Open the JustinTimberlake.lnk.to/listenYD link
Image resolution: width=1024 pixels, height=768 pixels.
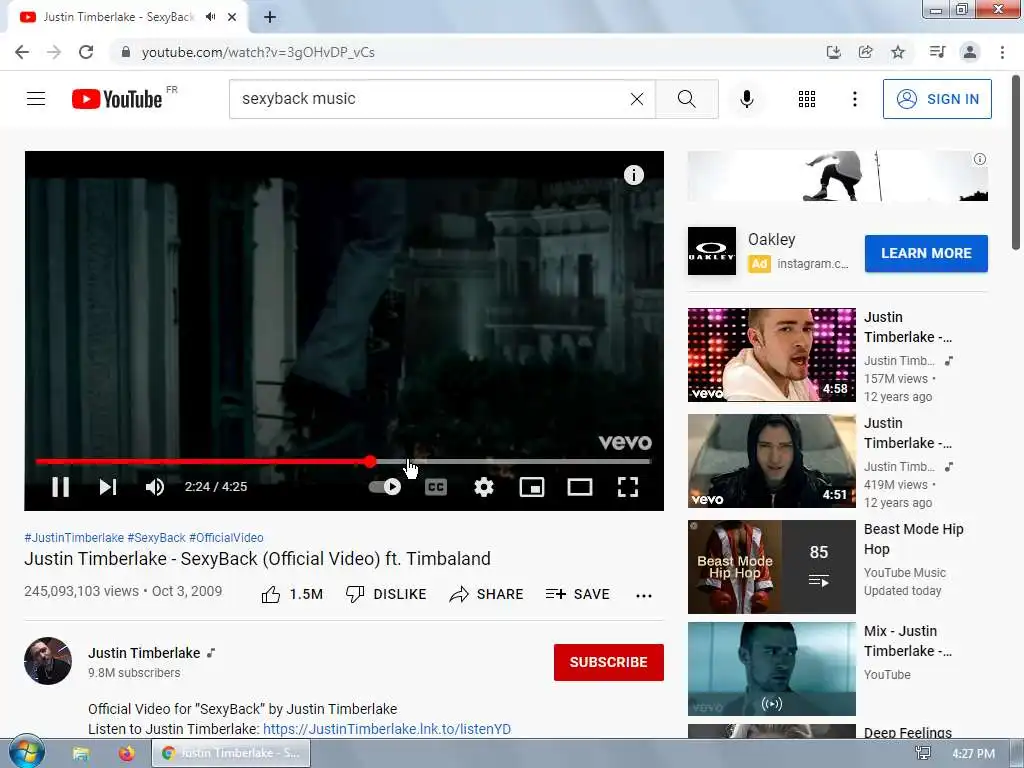387,729
